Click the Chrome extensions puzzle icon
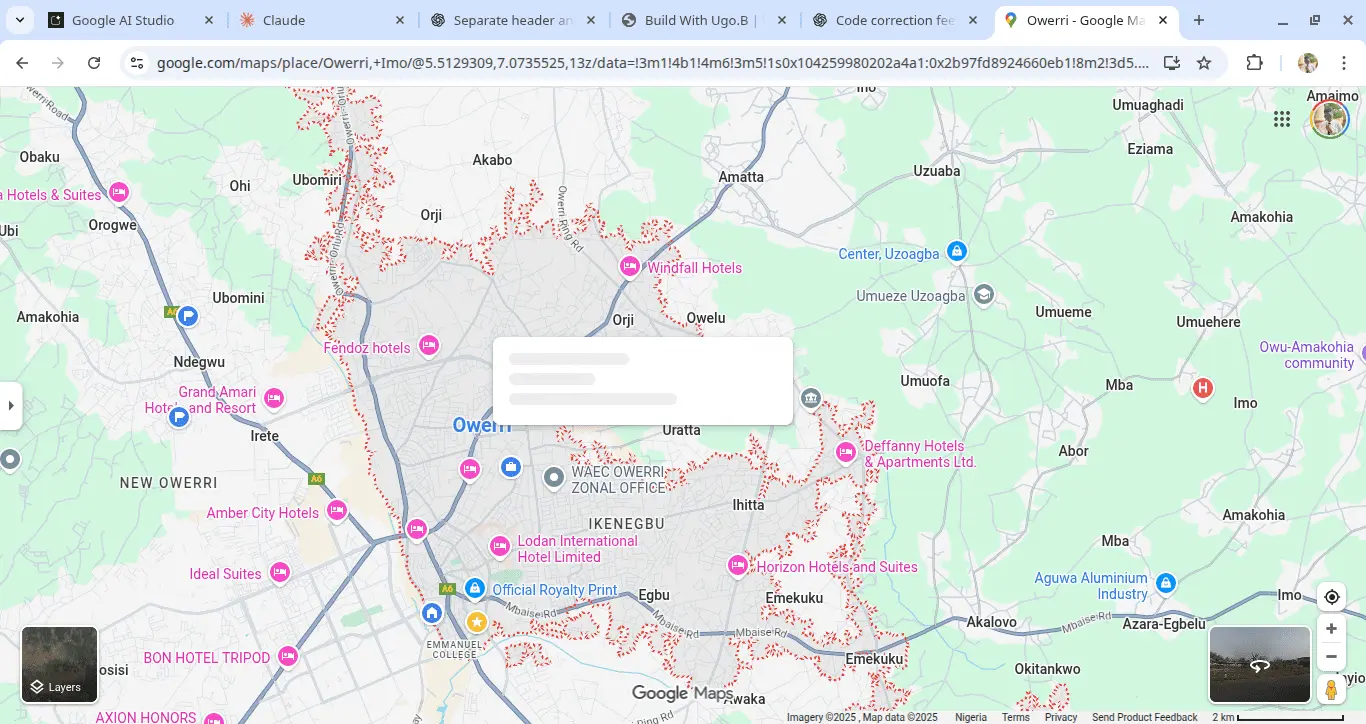The image size is (1366, 724). pos(1254,62)
